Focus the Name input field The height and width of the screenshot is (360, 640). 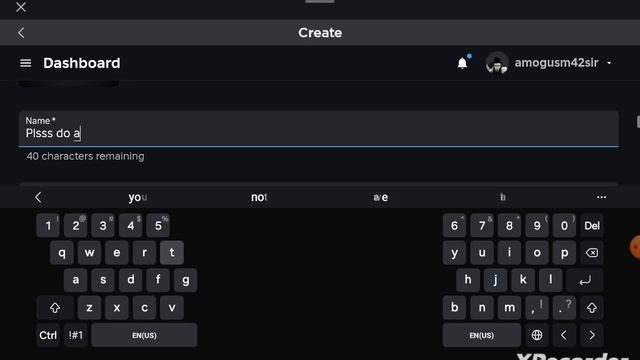pos(318,129)
